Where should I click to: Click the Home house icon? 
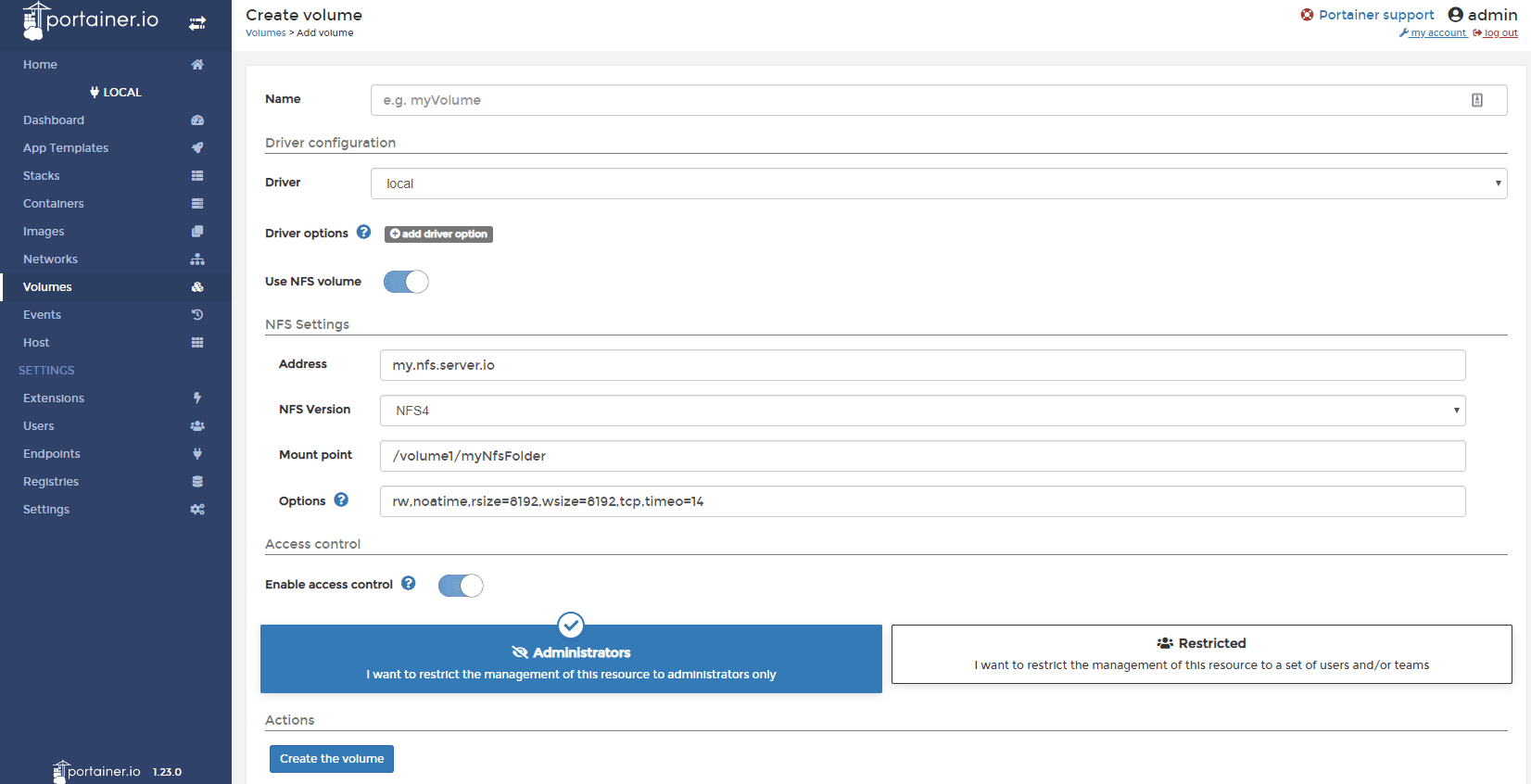coord(197,65)
